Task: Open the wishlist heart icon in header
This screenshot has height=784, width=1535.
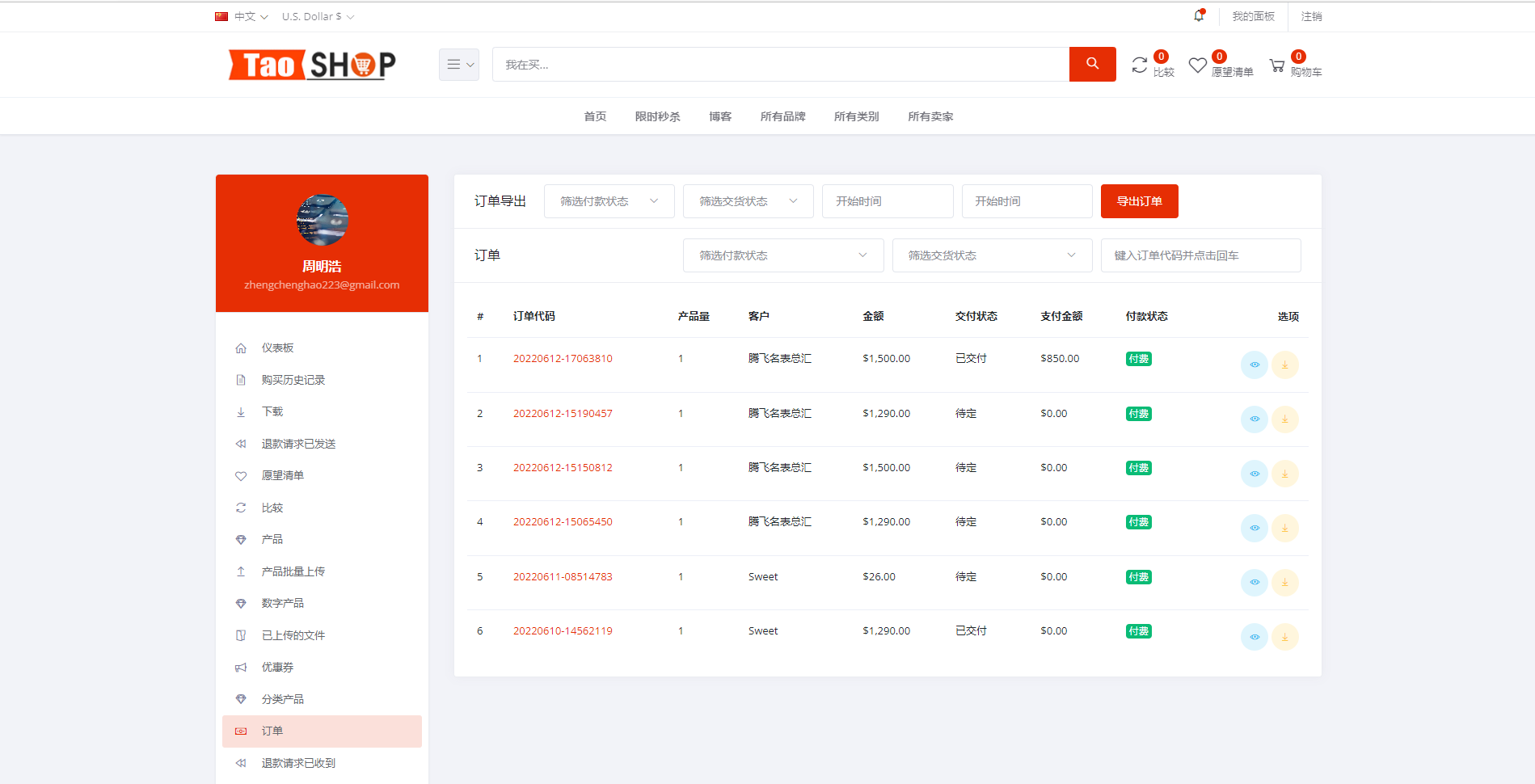Action: [x=1197, y=64]
